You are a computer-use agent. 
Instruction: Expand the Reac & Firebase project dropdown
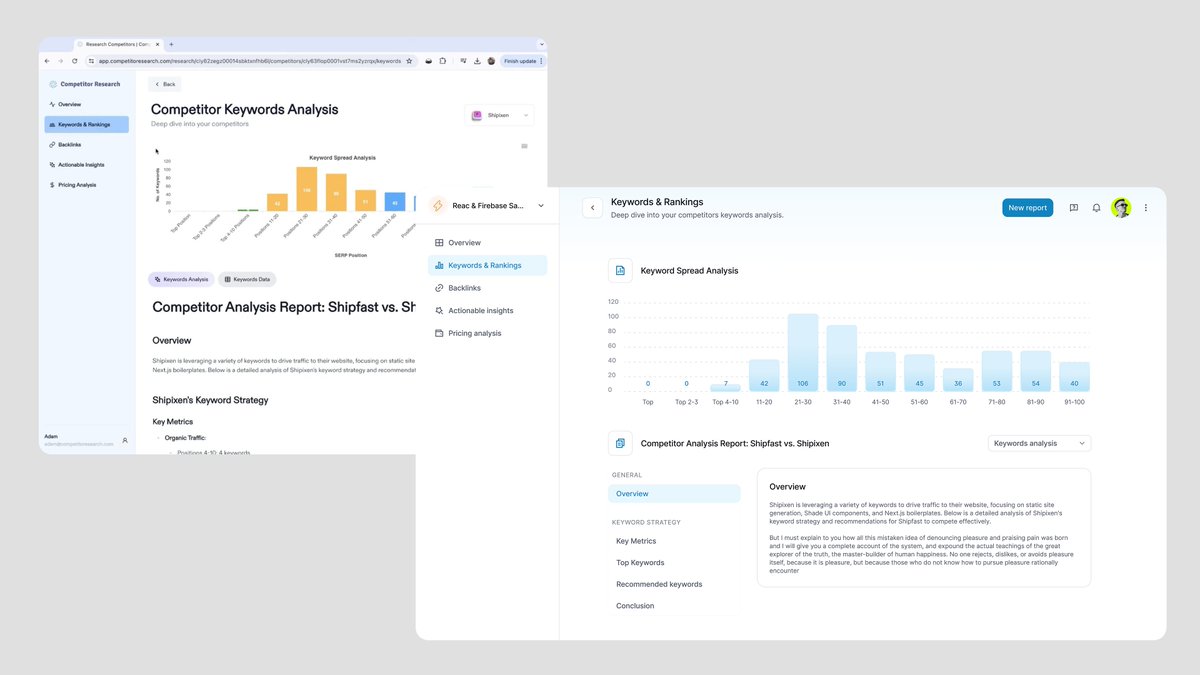coord(541,205)
